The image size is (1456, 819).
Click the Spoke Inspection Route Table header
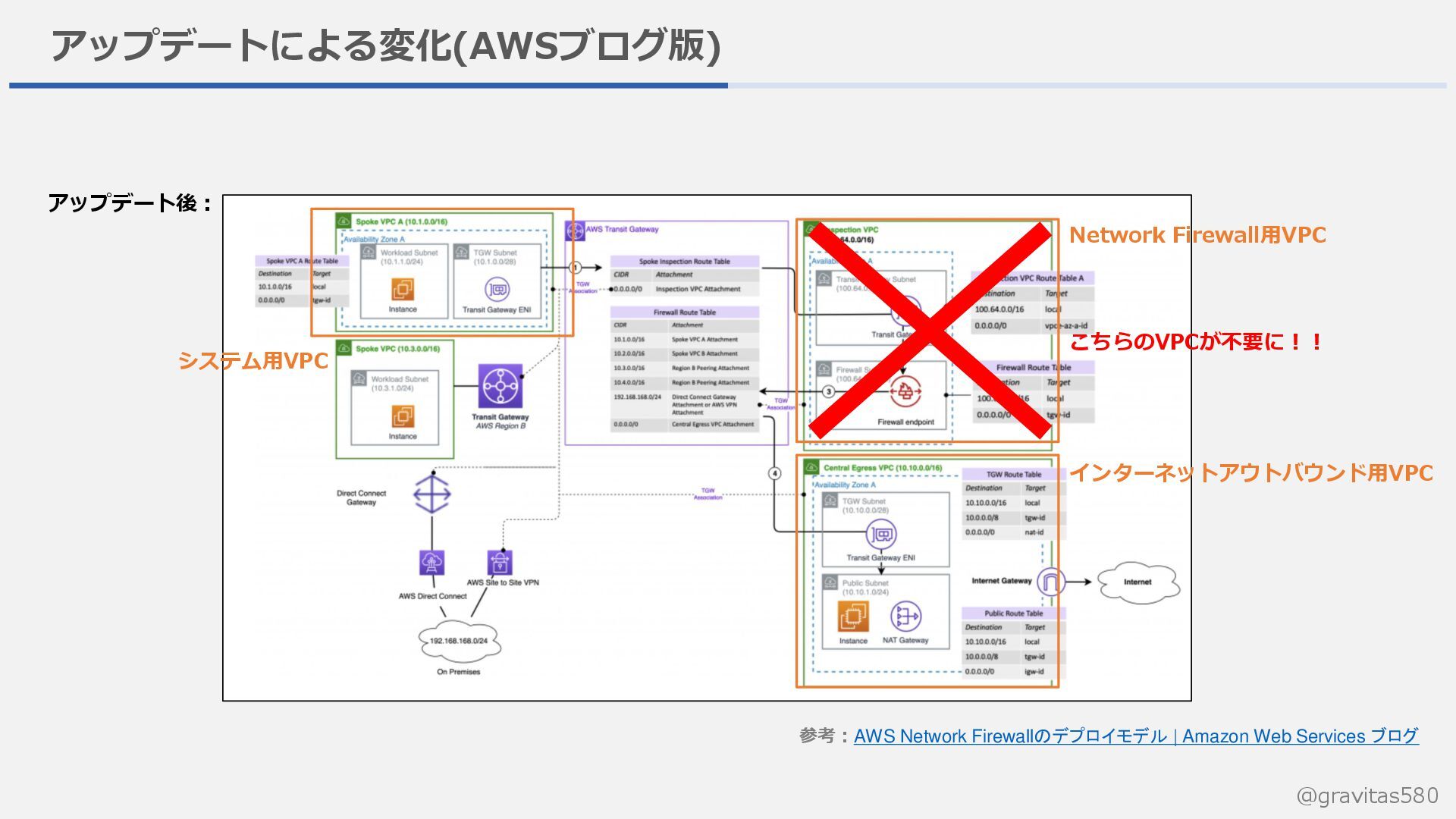tap(685, 262)
